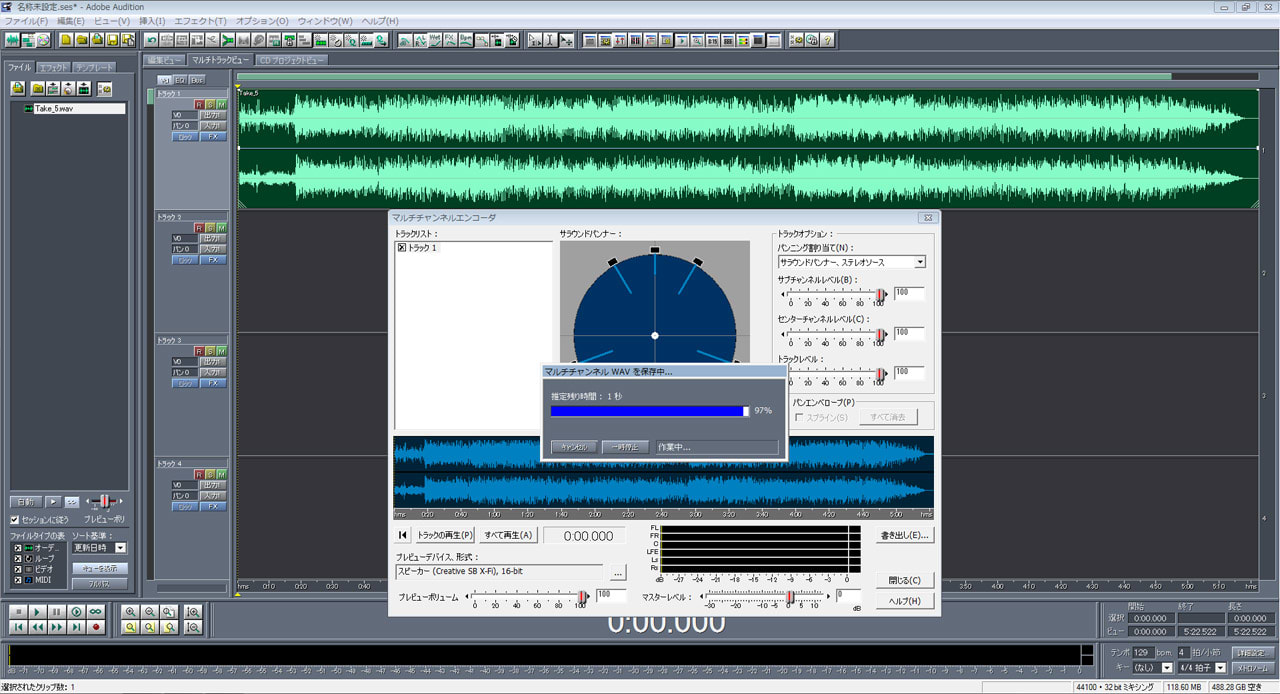1280x694 pixels.
Task: Click the Rewind transport button
Action: (x=37, y=627)
